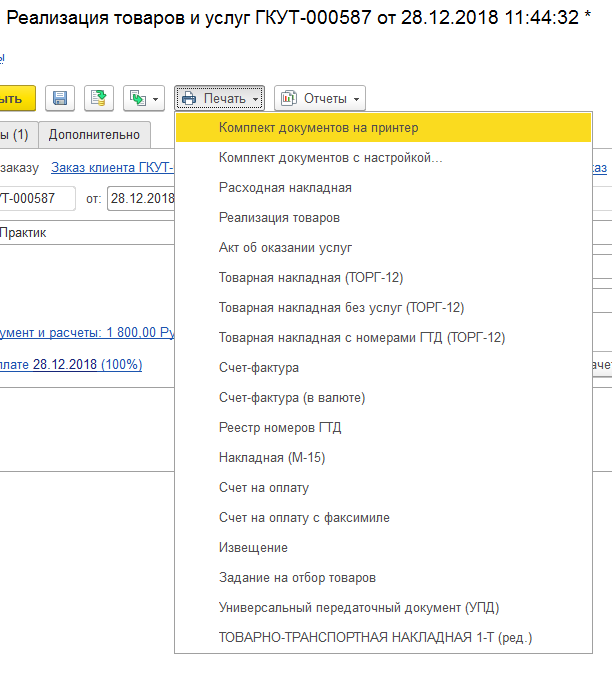Open the расчеты: 1 800,00 link
The image size is (612, 698).
tap(87, 333)
